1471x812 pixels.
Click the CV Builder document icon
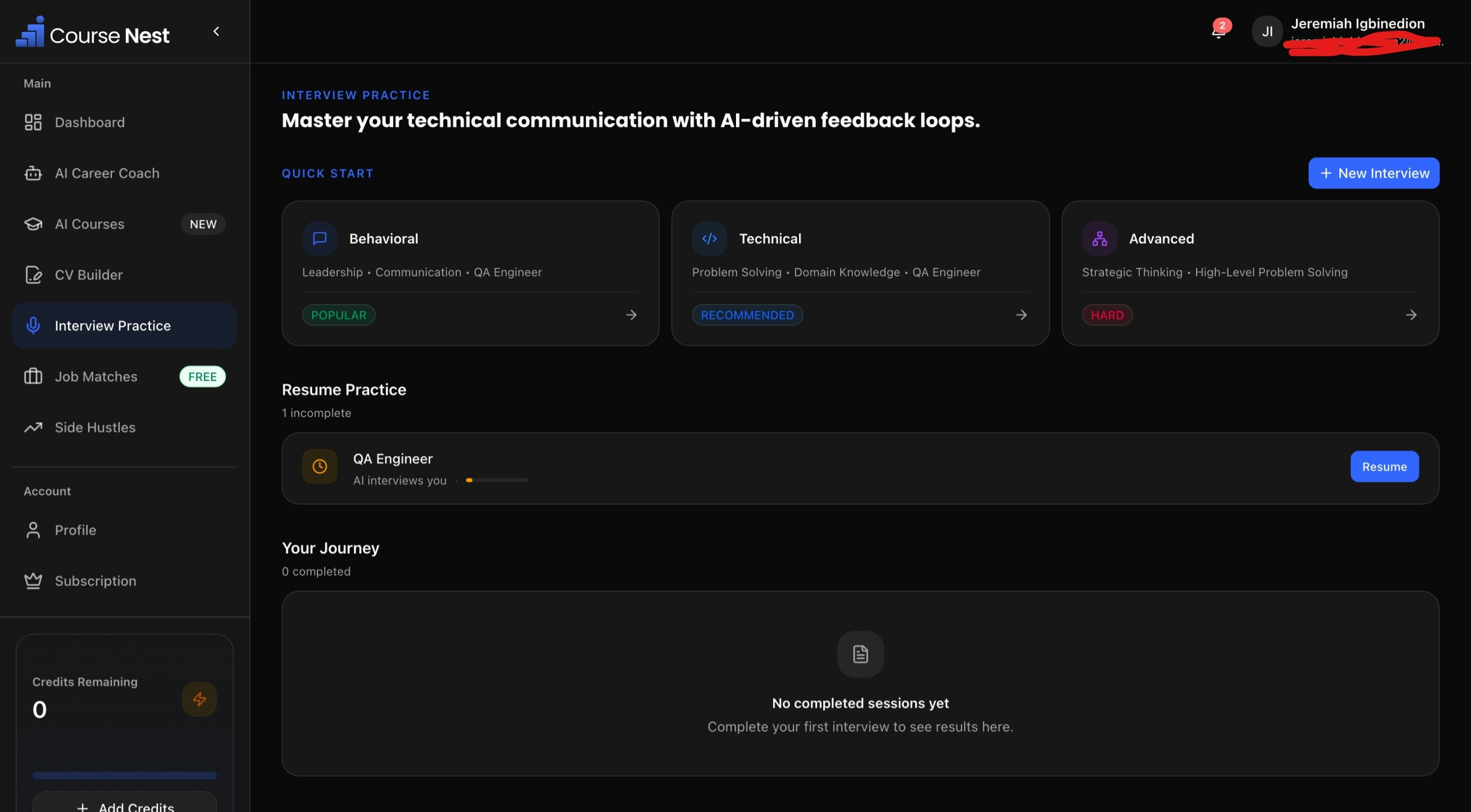[x=33, y=275]
